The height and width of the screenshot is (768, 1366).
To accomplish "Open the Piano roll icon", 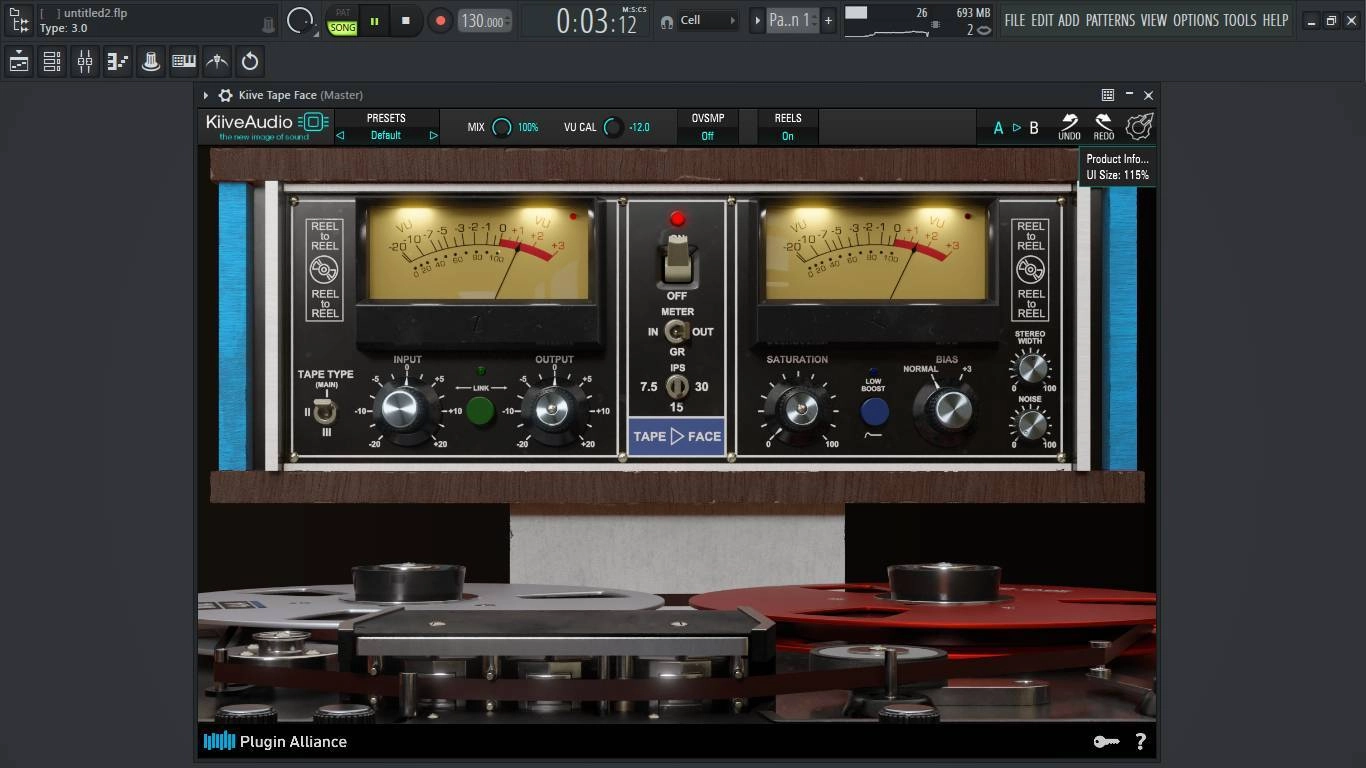I will [x=118, y=62].
